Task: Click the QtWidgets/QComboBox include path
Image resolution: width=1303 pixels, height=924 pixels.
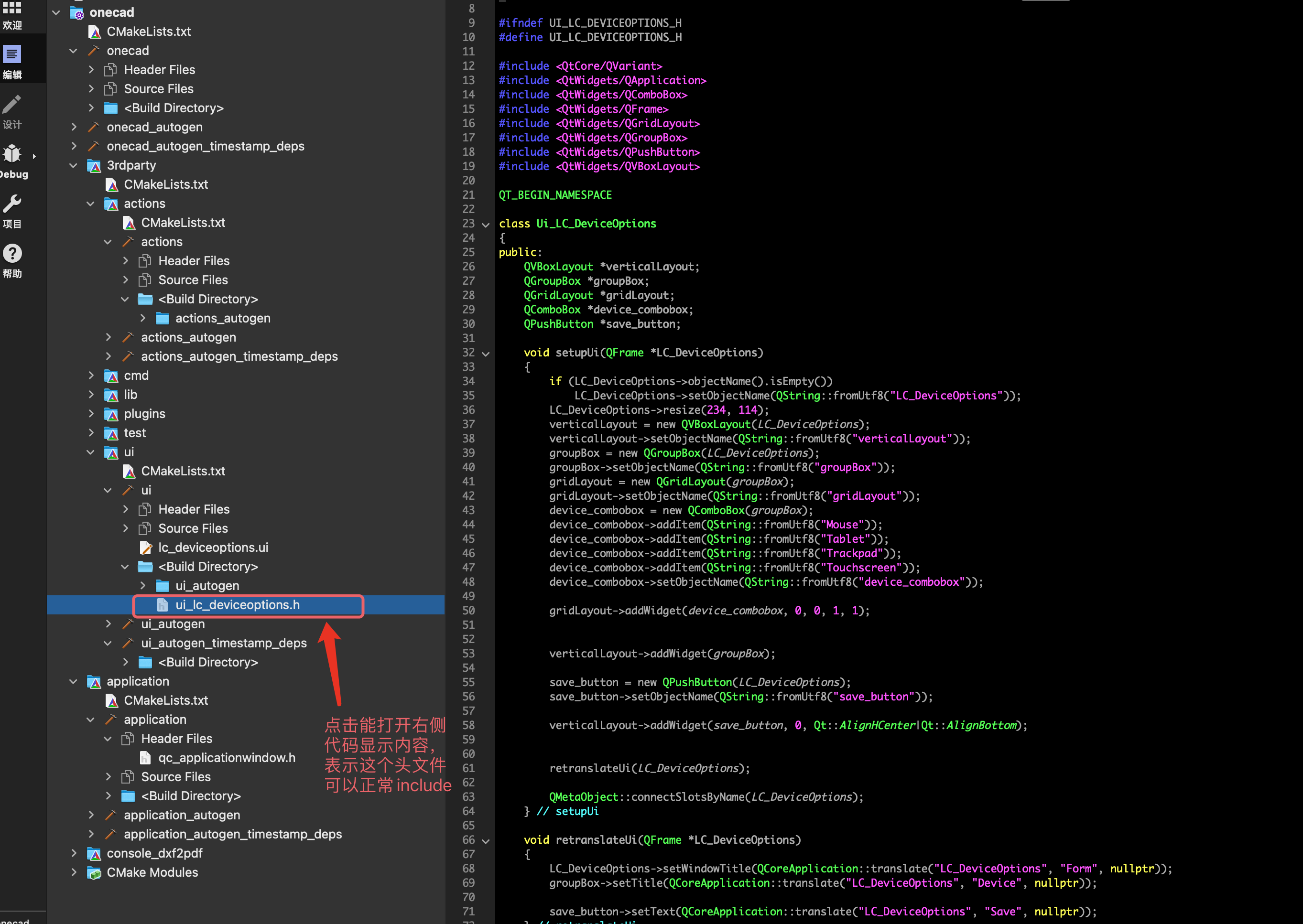Action: point(621,95)
